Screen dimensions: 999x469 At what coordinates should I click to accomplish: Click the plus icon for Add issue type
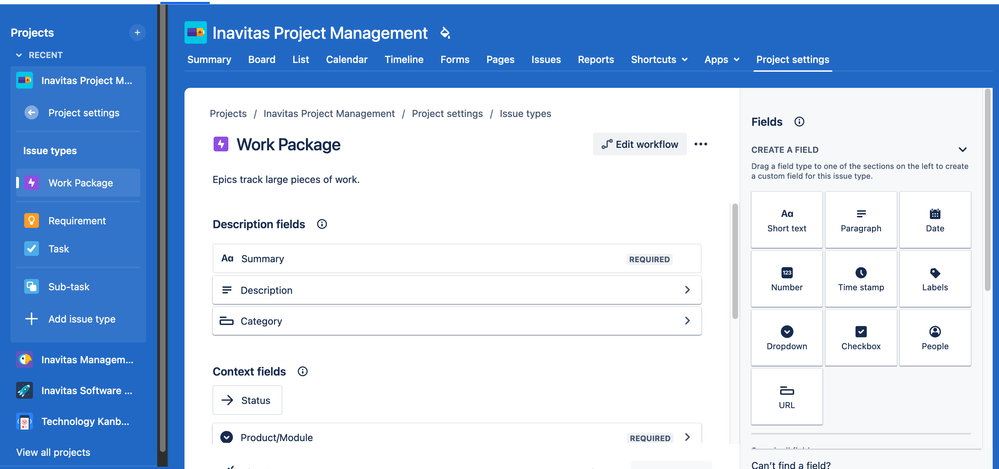(31, 319)
